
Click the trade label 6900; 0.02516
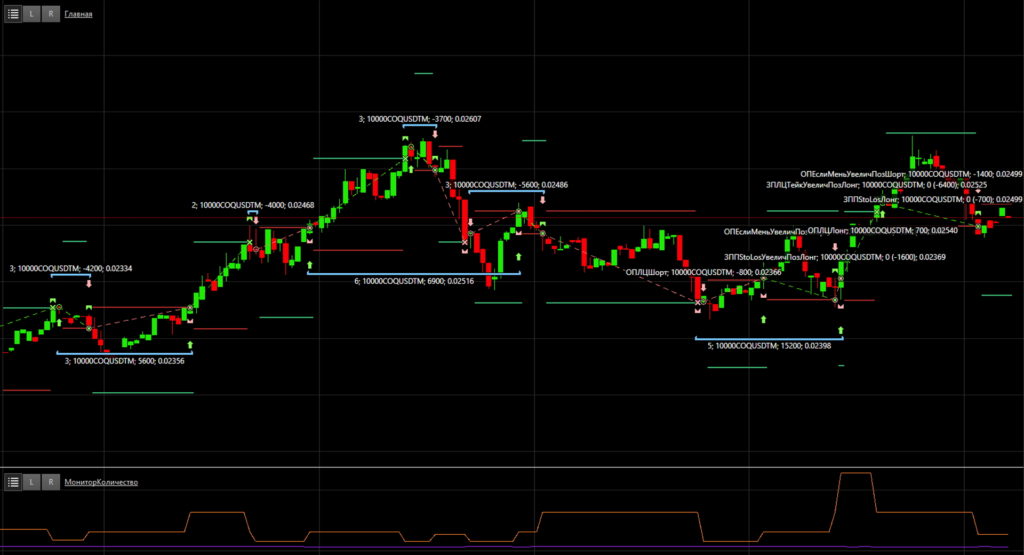click(413, 281)
